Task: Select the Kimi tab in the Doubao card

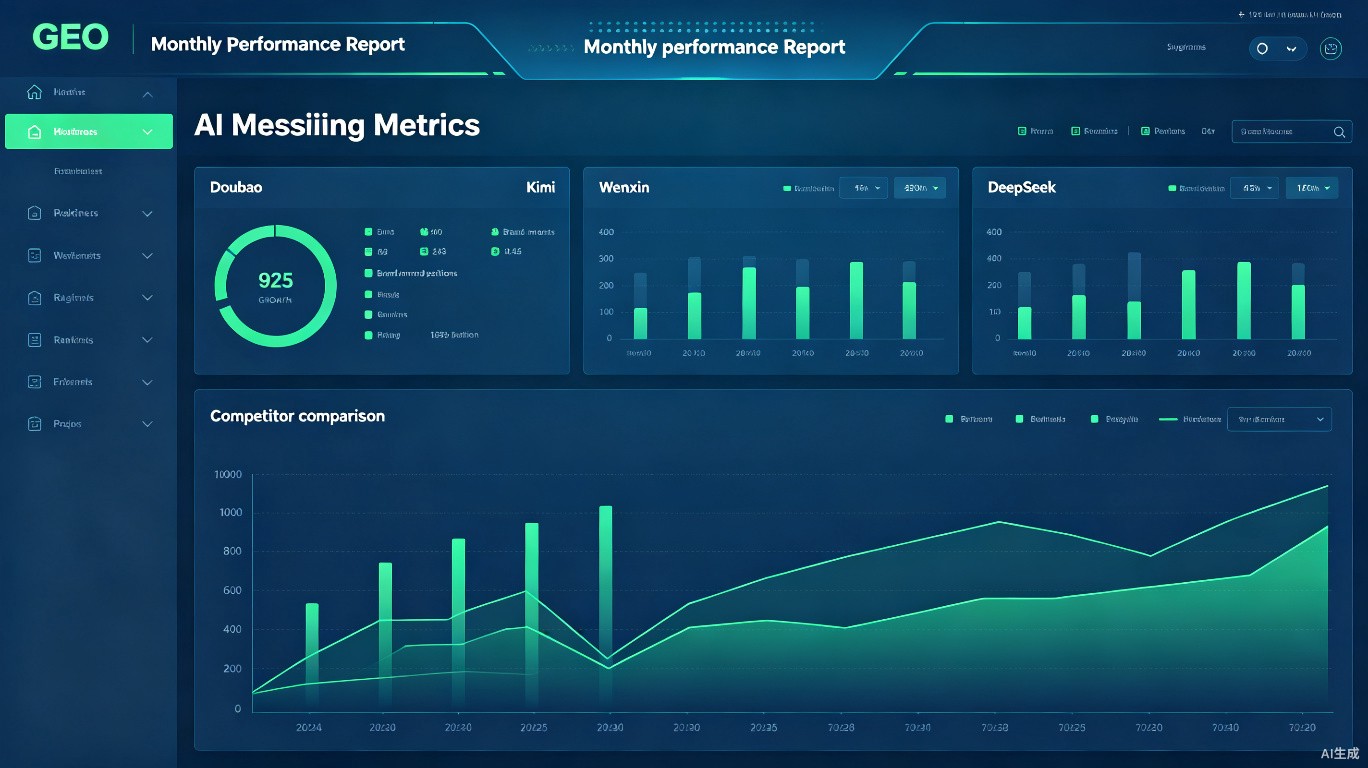Action: click(540, 187)
